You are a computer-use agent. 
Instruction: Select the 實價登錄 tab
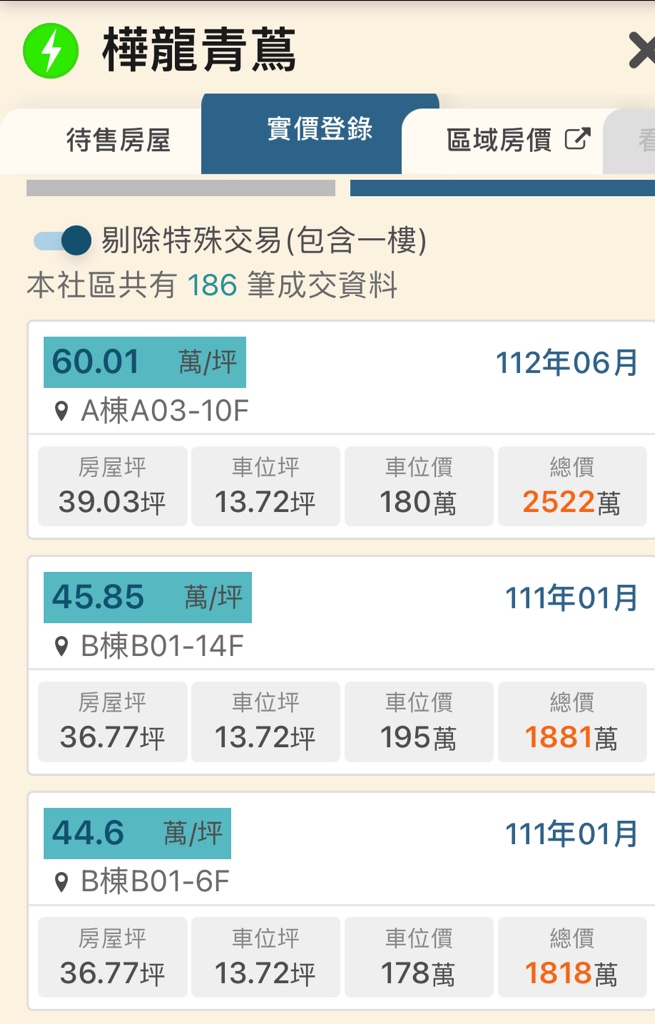319,129
